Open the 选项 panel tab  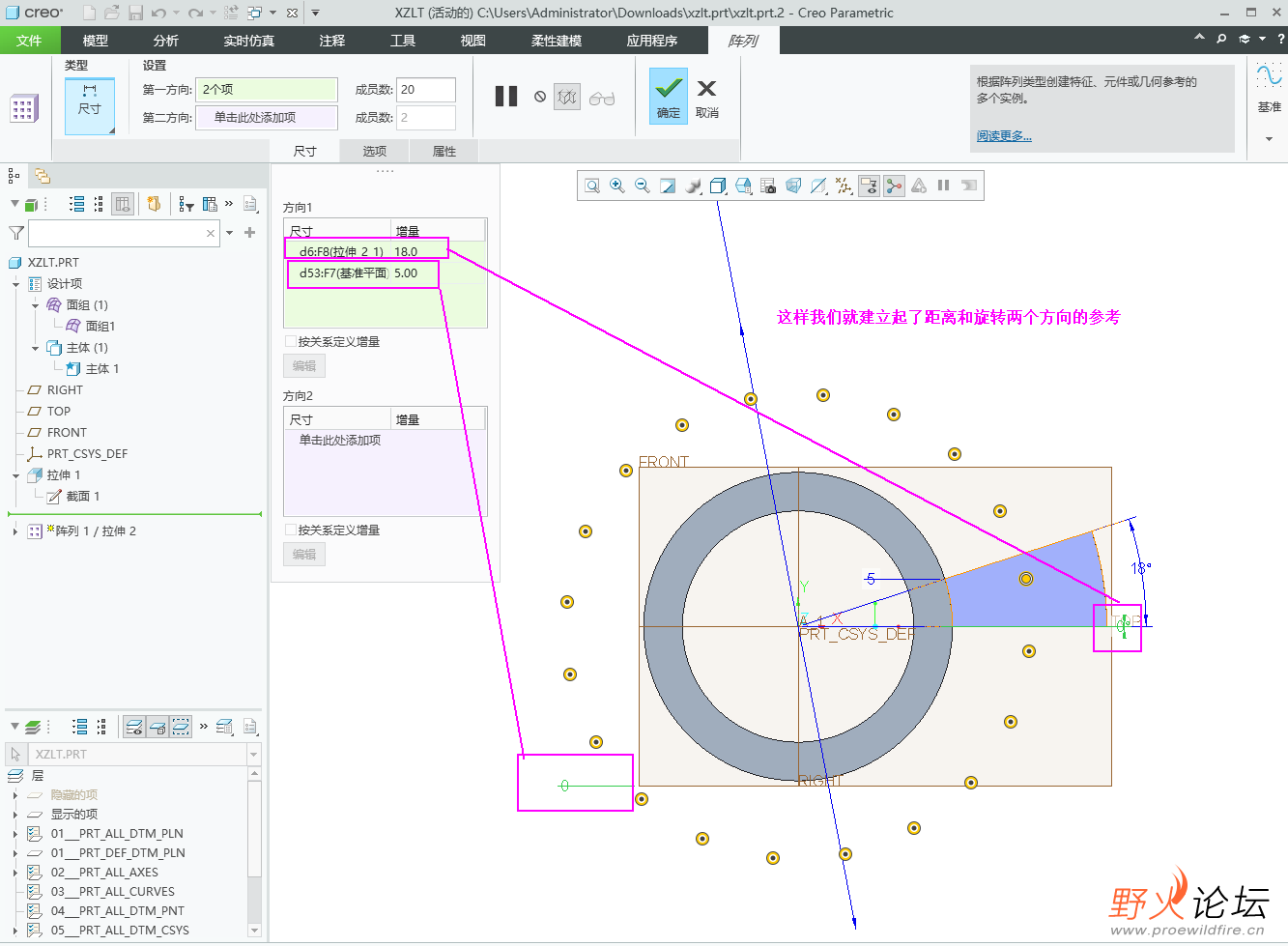coord(375,151)
